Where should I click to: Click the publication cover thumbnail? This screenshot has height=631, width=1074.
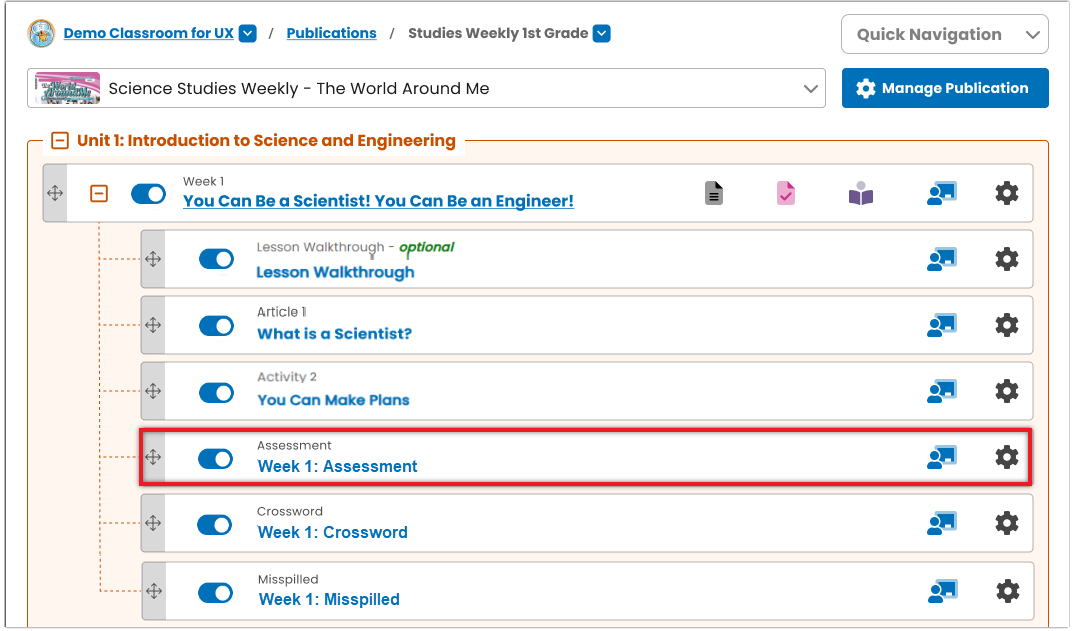click(x=67, y=88)
